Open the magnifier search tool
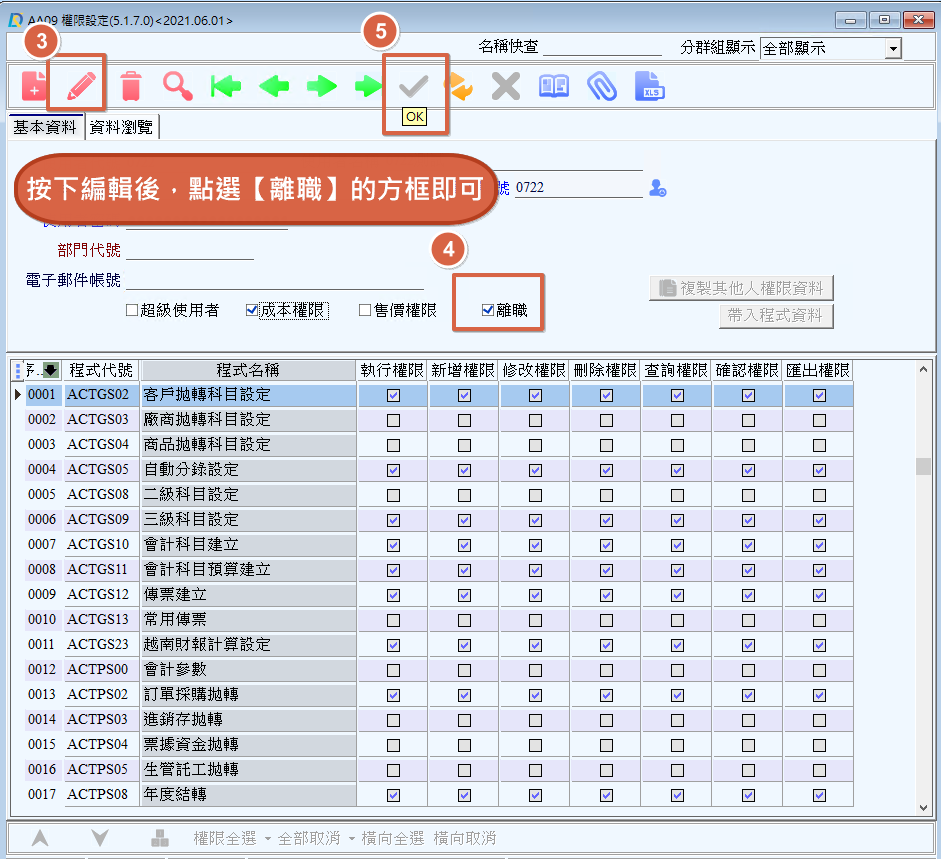Screen dimensions: 941x859 point(178,86)
